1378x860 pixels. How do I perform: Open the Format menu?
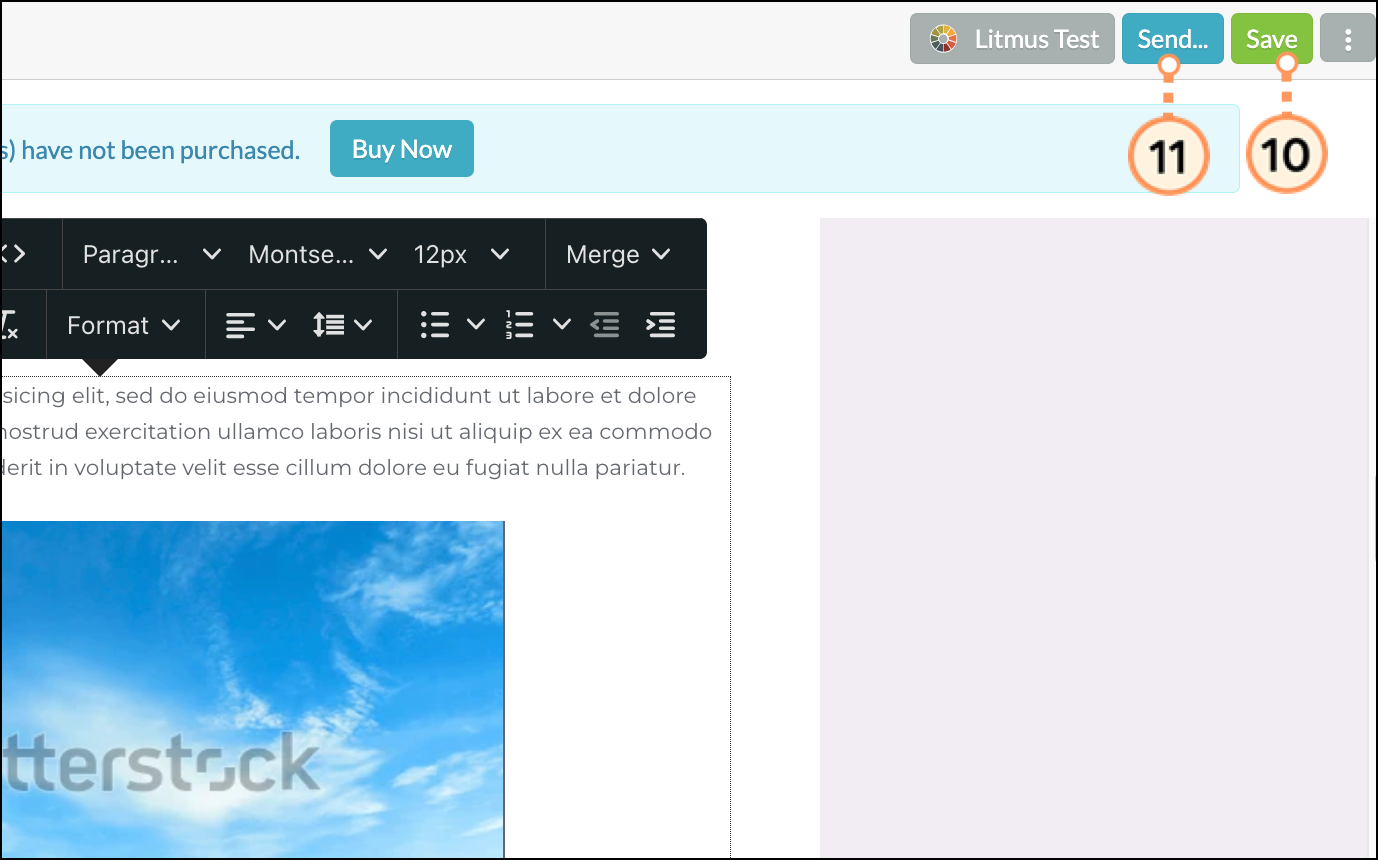[x=124, y=325]
